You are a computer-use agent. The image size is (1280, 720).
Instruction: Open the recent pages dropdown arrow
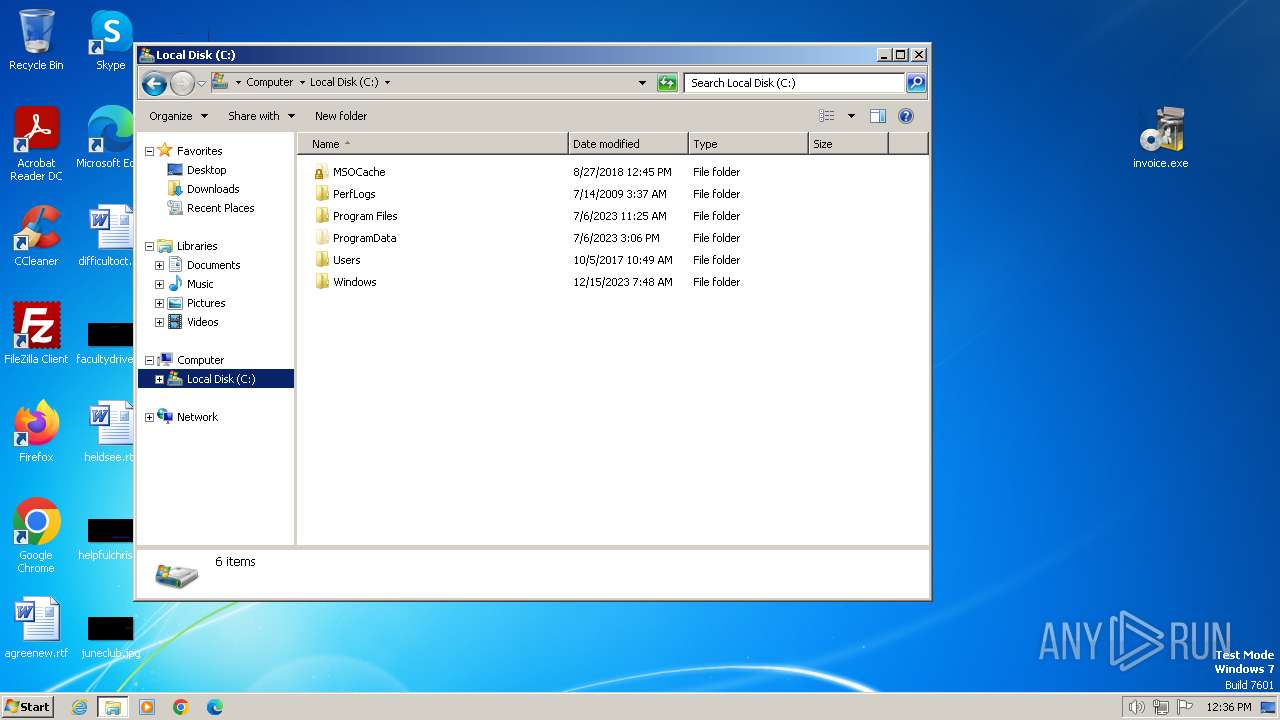pos(201,83)
